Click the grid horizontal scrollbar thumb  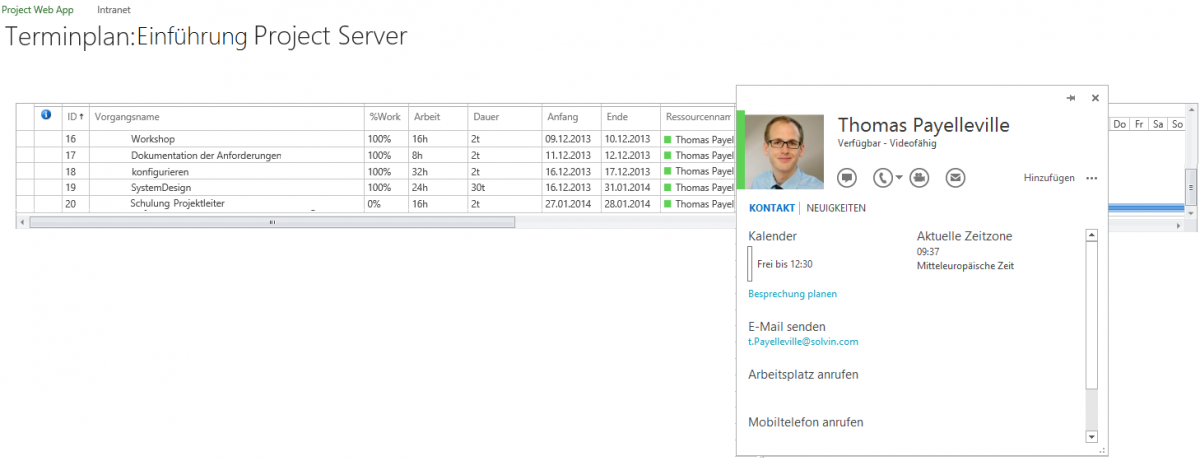[x=272, y=222]
